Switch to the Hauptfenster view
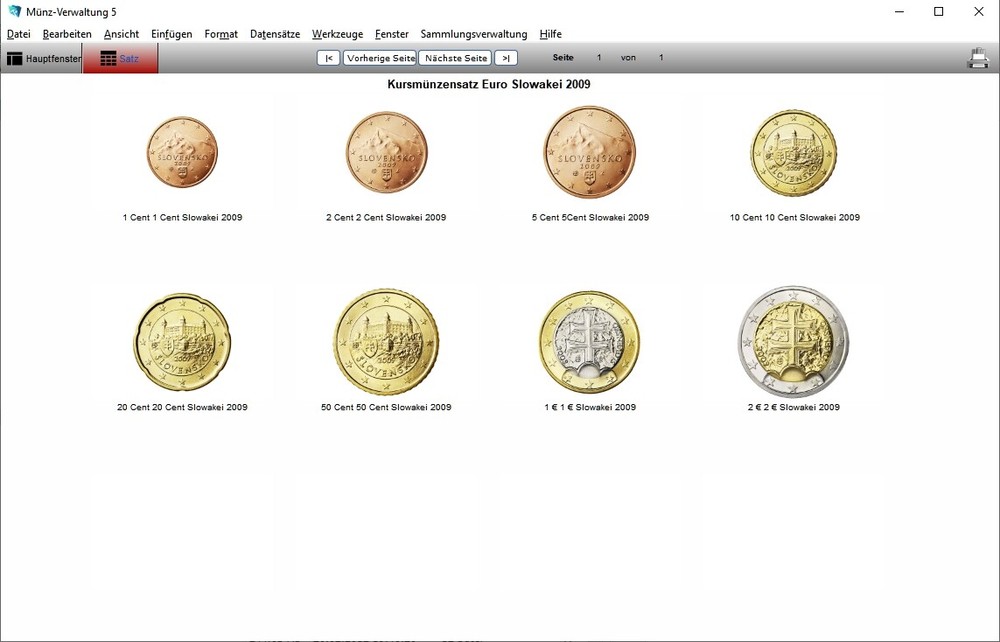The image size is (1000, 642). click(41, 58)
